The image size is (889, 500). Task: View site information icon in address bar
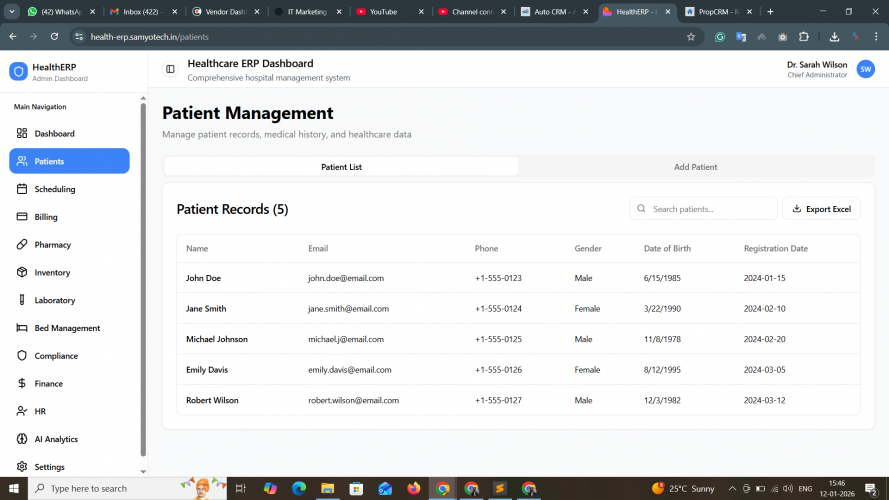79,37
